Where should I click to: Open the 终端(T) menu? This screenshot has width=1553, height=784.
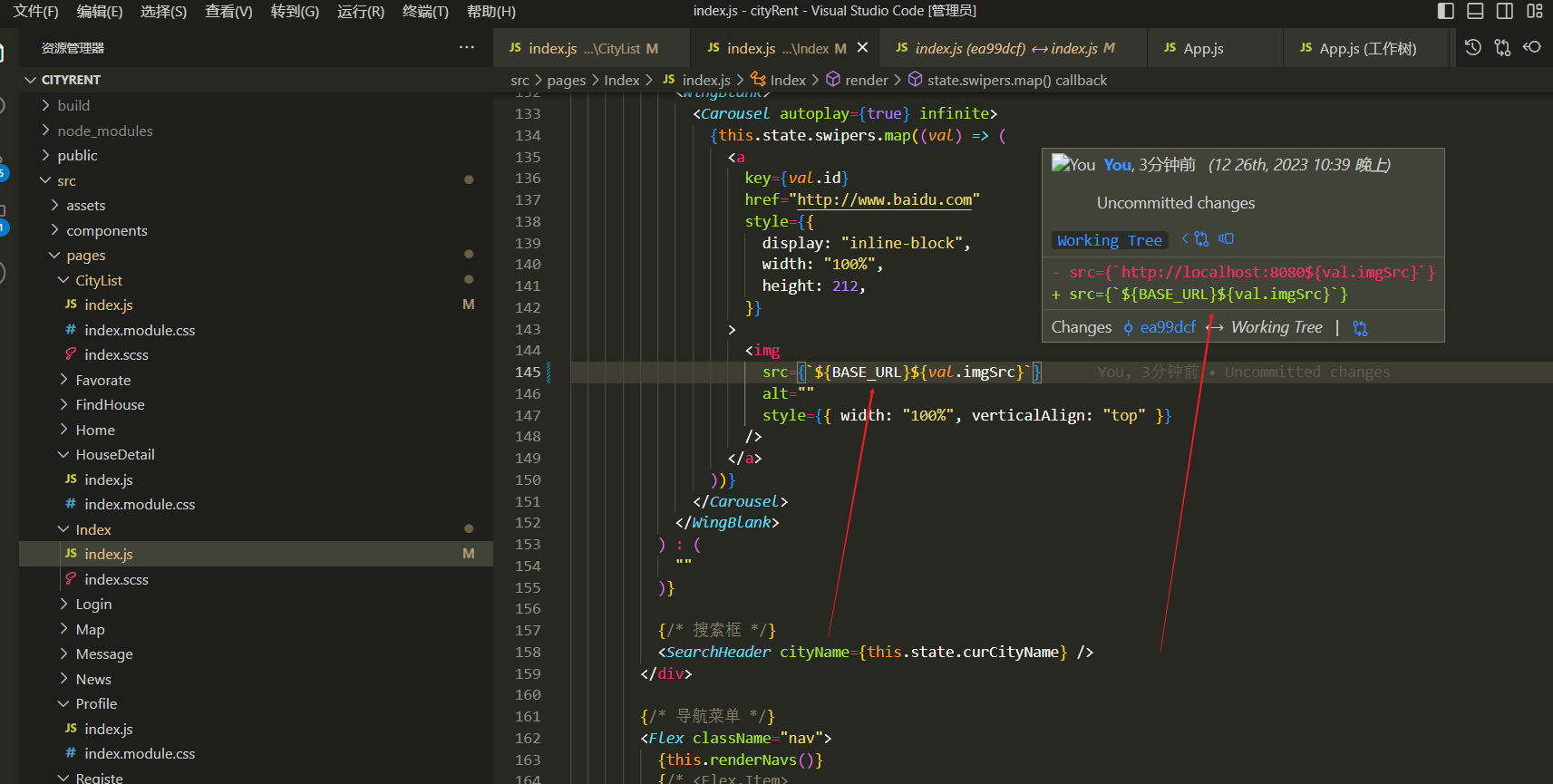425,11
